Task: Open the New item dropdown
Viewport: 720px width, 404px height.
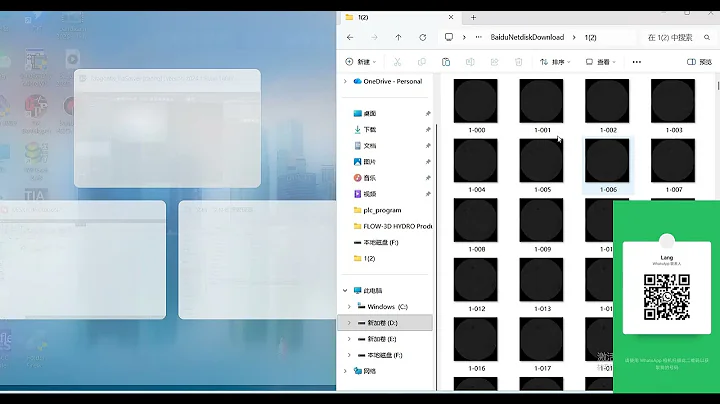Action: (x=360, y=62)
